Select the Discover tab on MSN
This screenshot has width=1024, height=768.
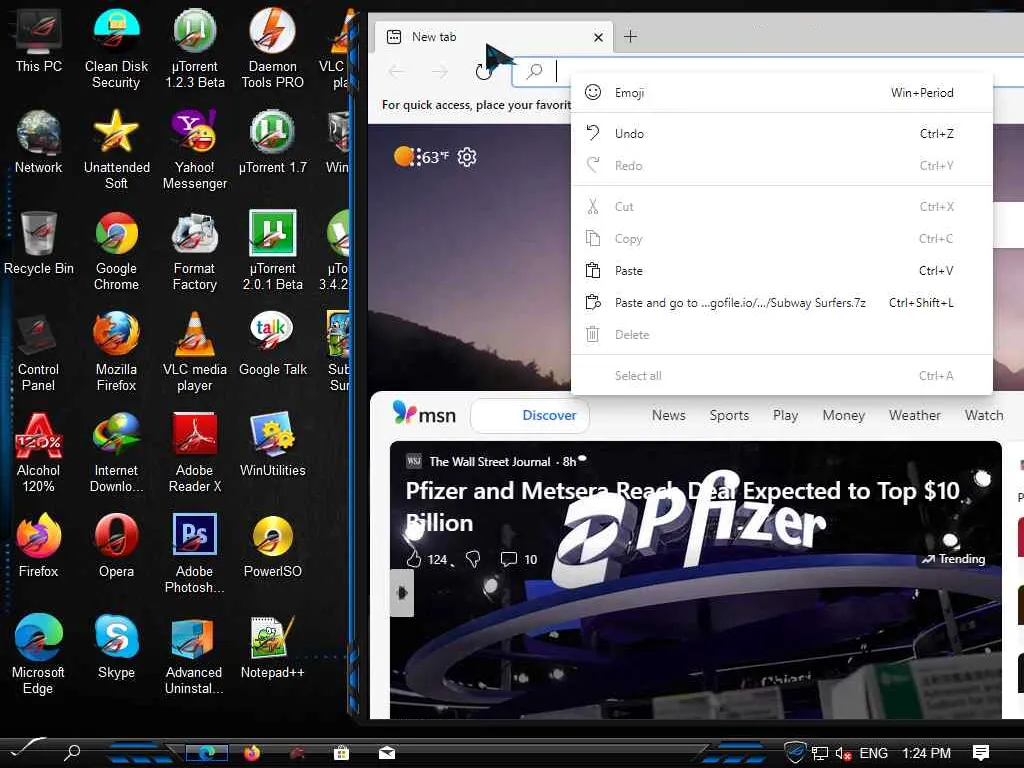pyautogui.click(x=530, y=415)
